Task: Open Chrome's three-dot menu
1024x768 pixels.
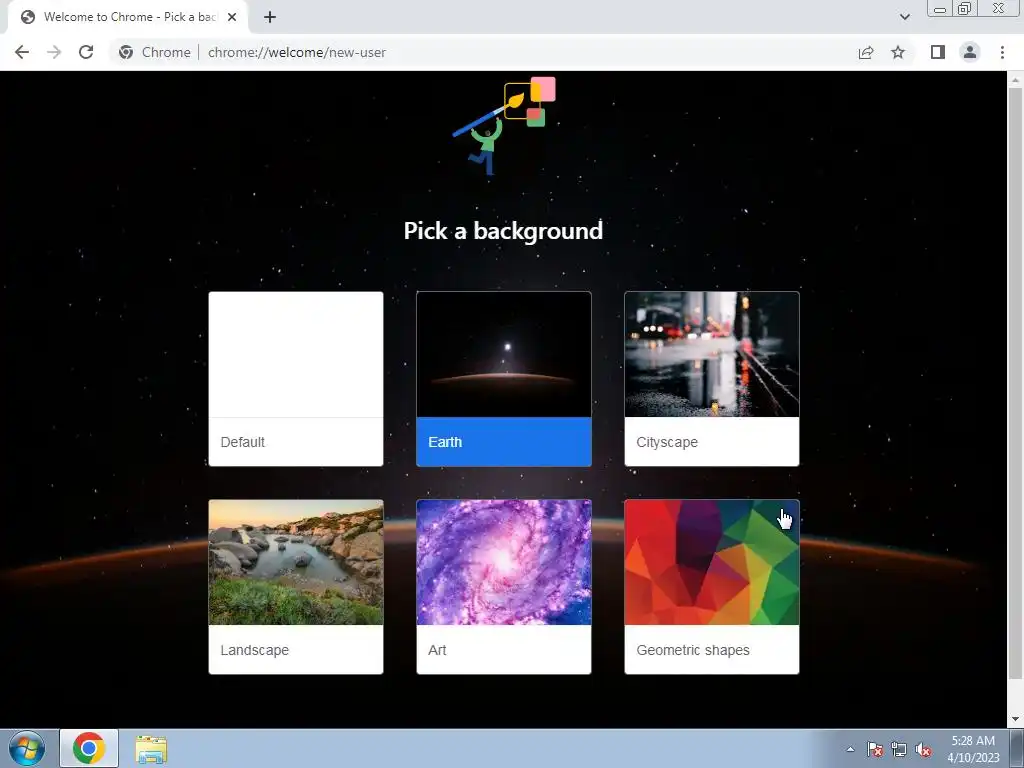Action: pyautogui.click(x=1002, y=52)
